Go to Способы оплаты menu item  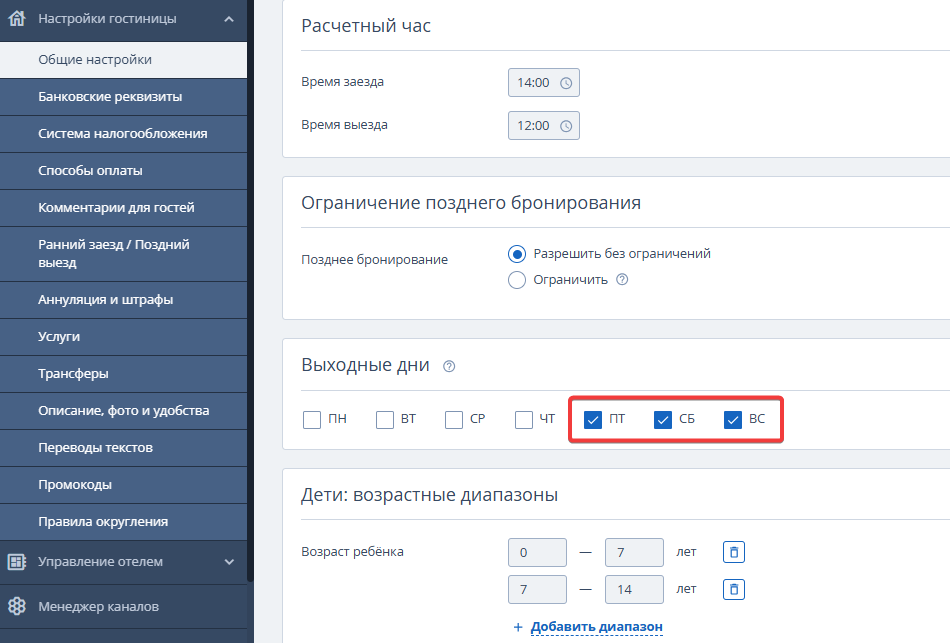point(90,171)
